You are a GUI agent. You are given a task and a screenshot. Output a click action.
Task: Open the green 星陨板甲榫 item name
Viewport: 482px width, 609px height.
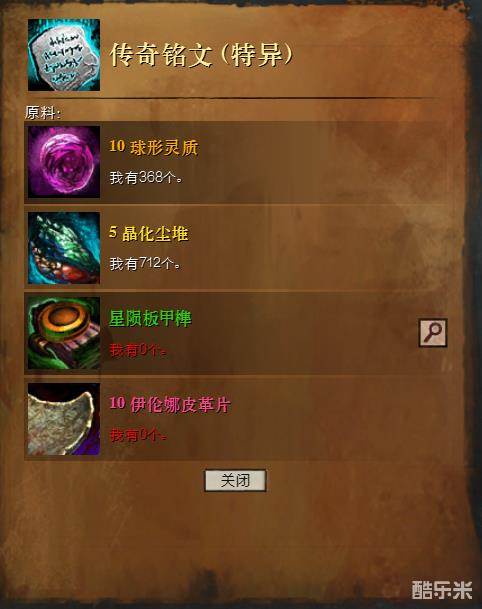tap(150, 318)
